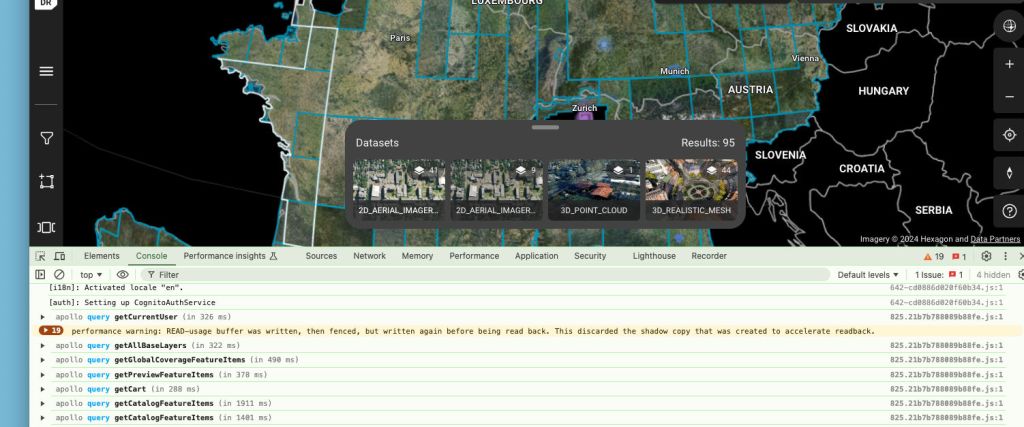Toggle the inspect element picker

click(41, 256)
